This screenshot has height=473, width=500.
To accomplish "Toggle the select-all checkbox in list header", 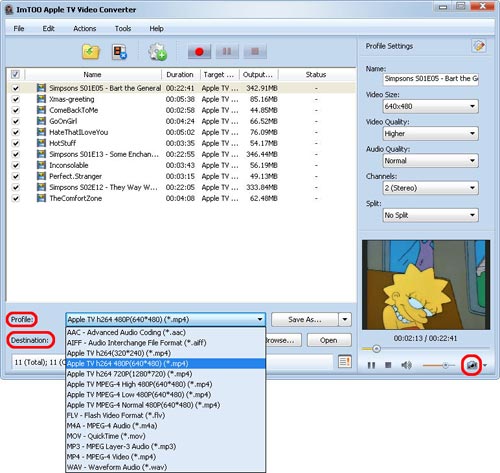I will [15, 74].
